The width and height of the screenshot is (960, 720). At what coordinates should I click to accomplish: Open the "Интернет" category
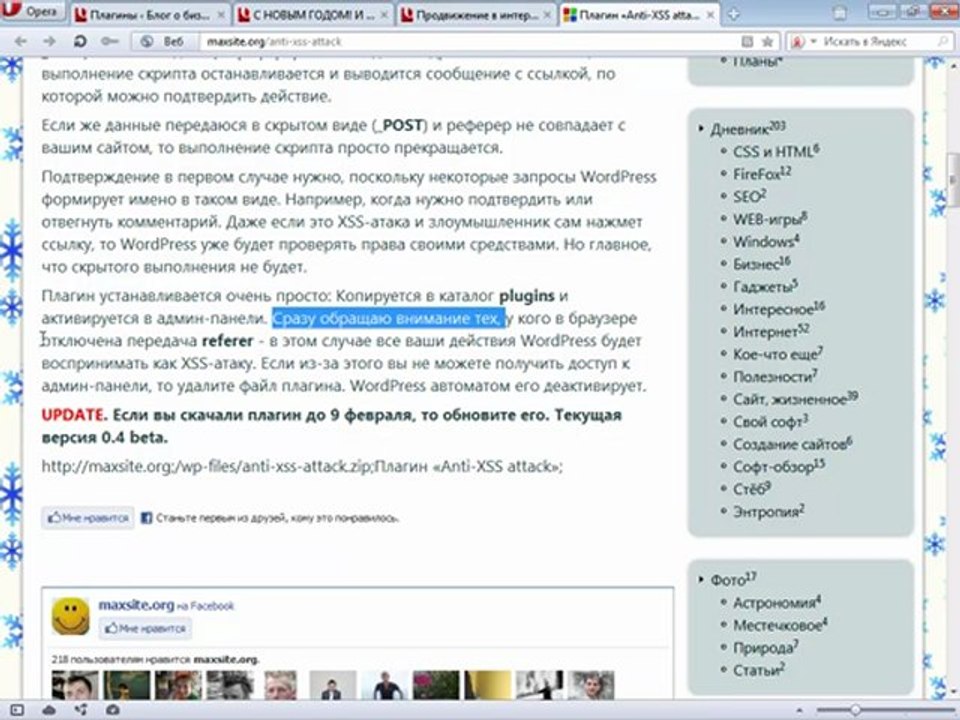click(x=771, y=332)
